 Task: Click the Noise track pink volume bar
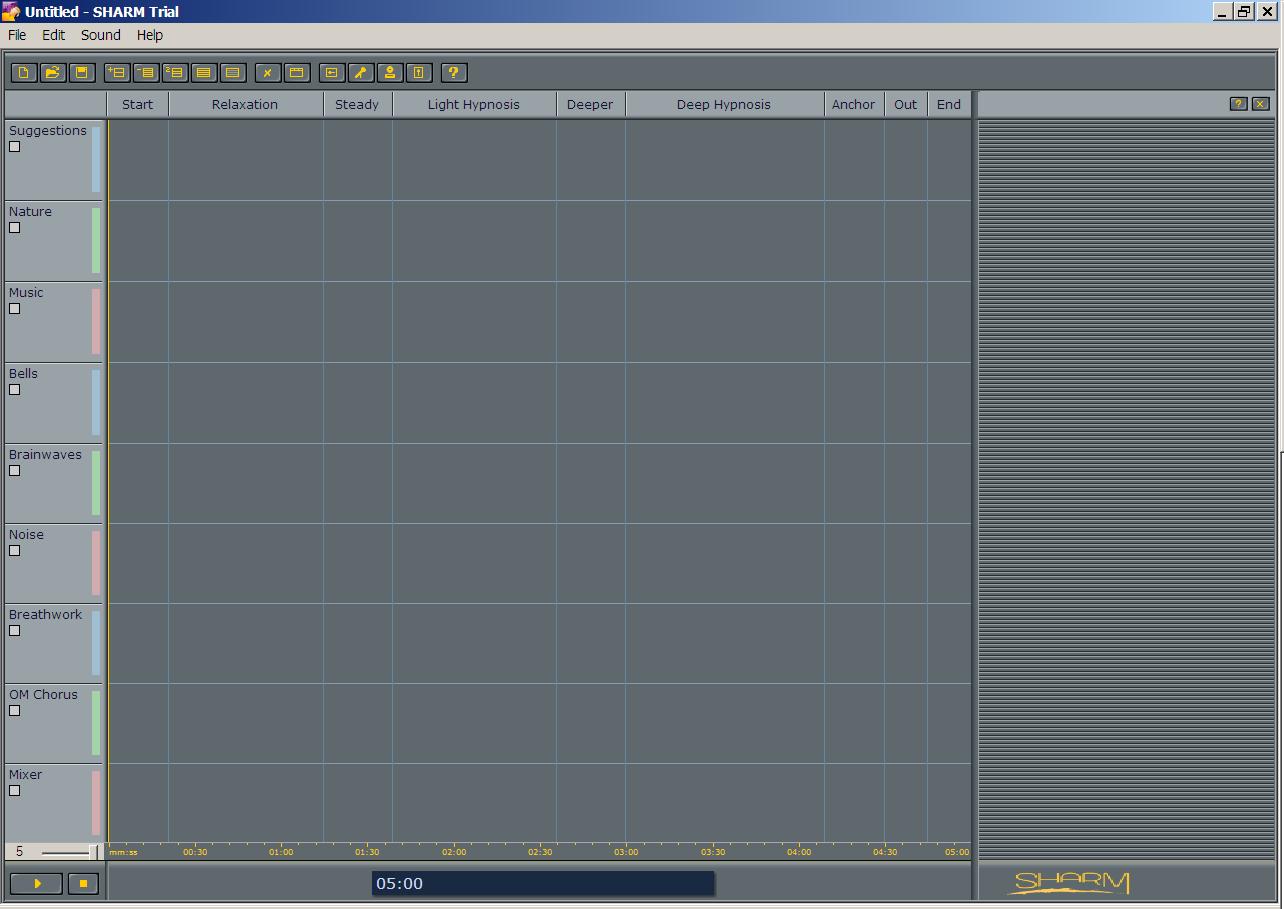point(96,563)
